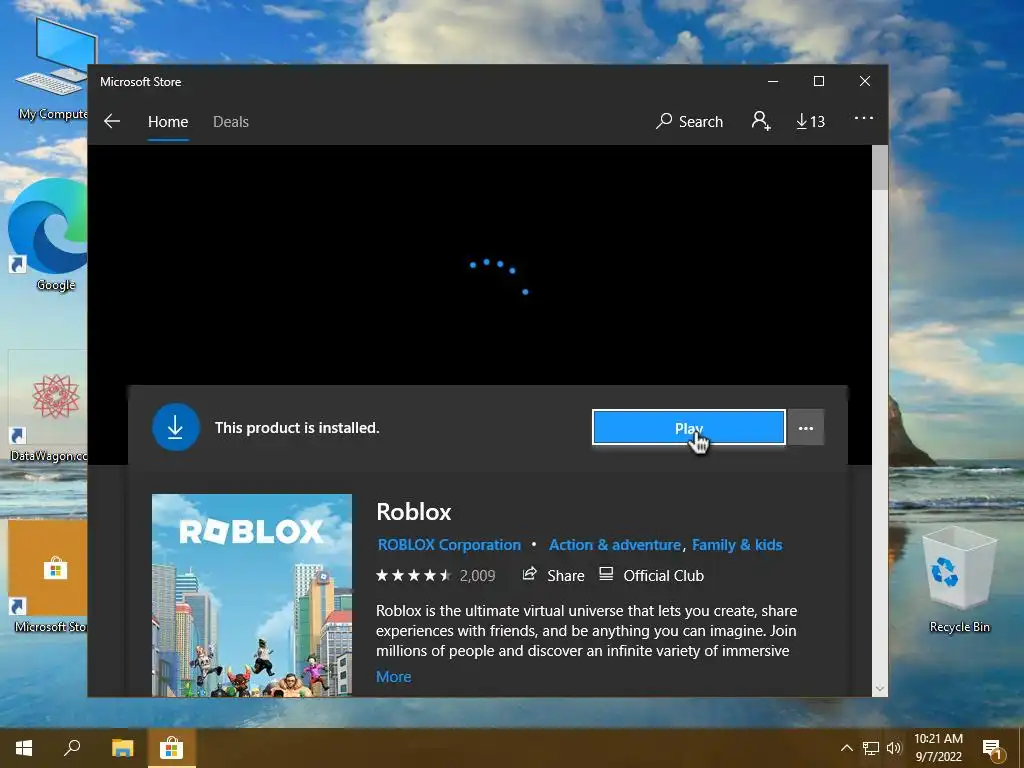Open the Family & kids category link
Image resolution: width=1024 pixels, height=768 pixels.
point(737,545)
